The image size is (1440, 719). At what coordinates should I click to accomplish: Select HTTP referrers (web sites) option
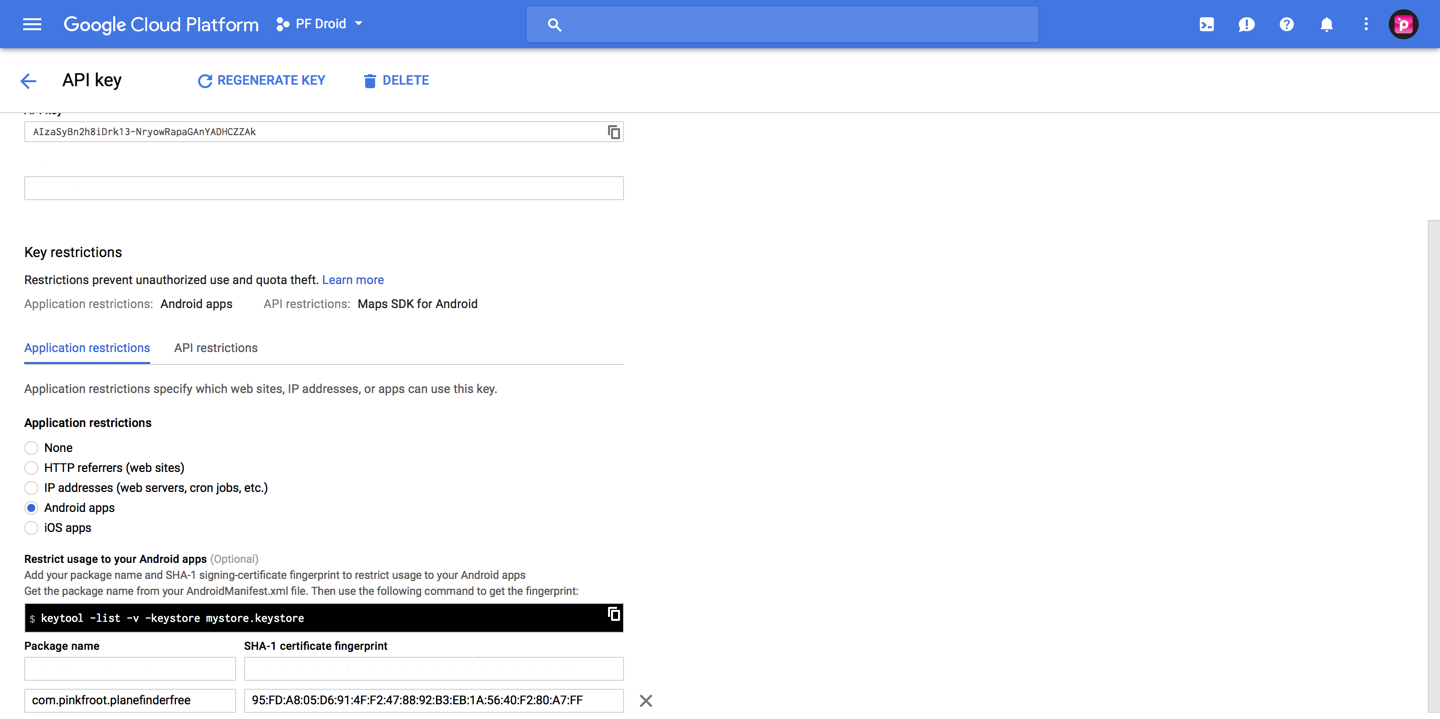point(32,468)
